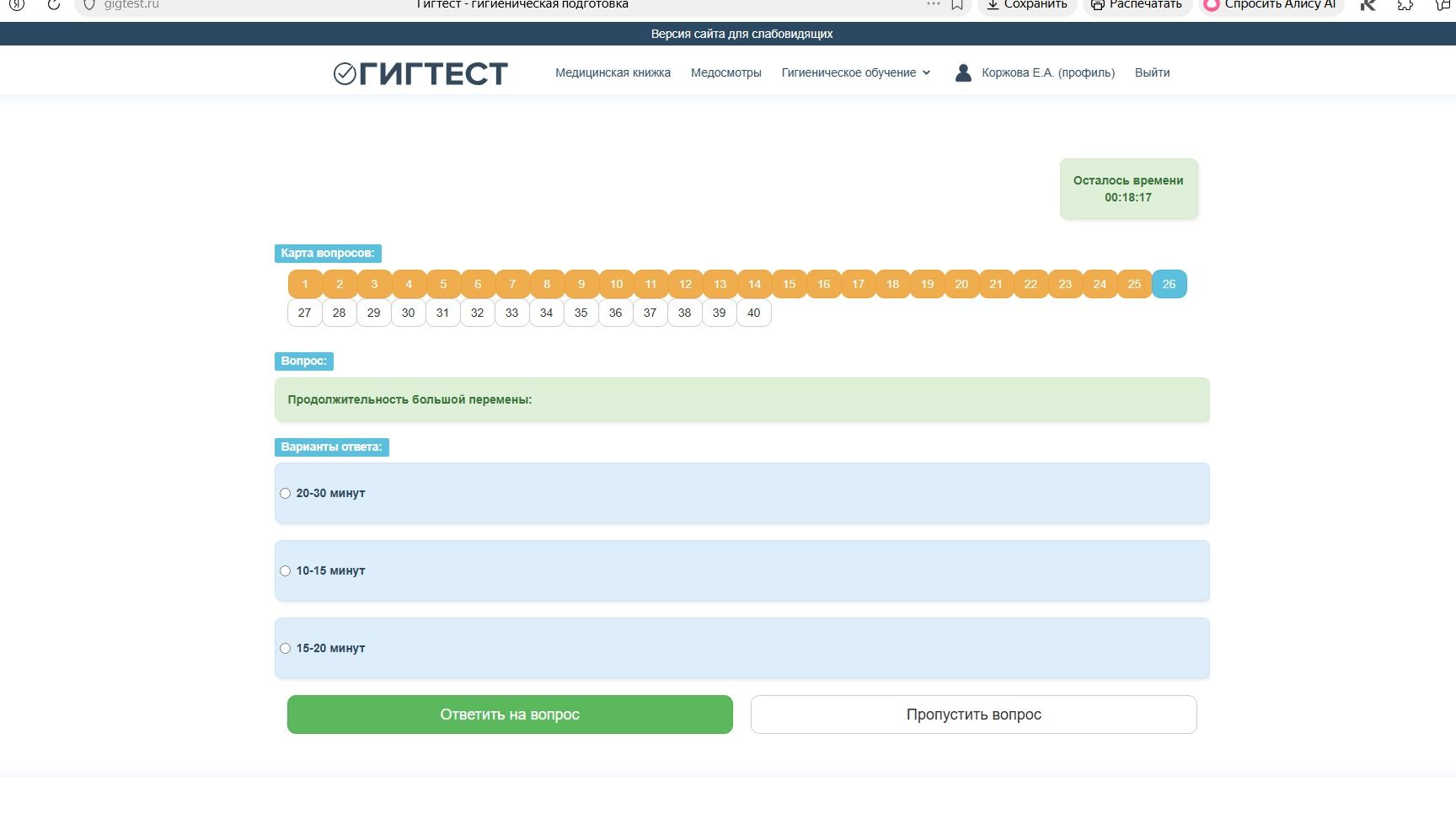
Task: Jump to question 27 in question map
Action: pos(304,313)
